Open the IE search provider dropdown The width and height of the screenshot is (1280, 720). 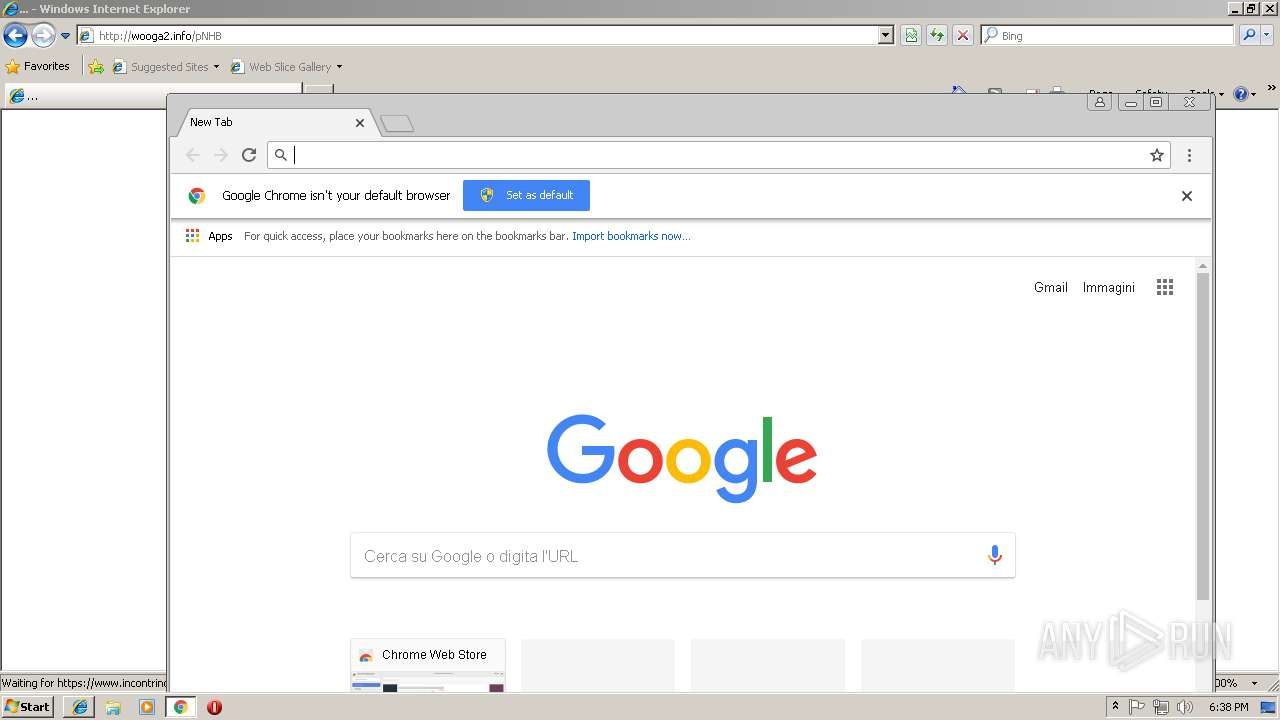(1267, 36)
